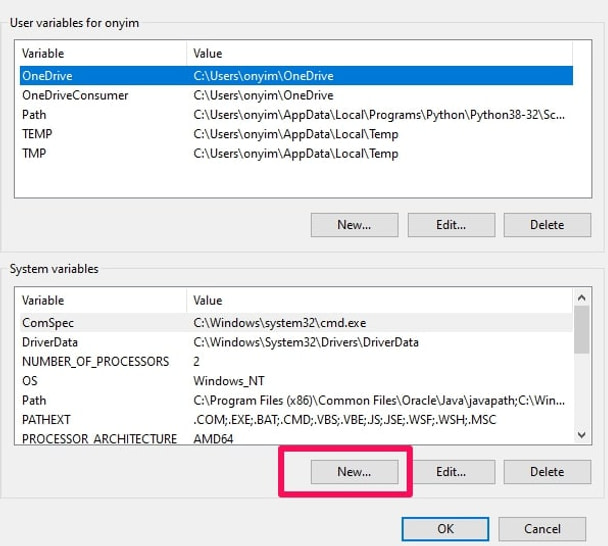The image size is (608, 546).
Task: Click the TEMP value ending in Local\Temp
Action: (296, 134)
